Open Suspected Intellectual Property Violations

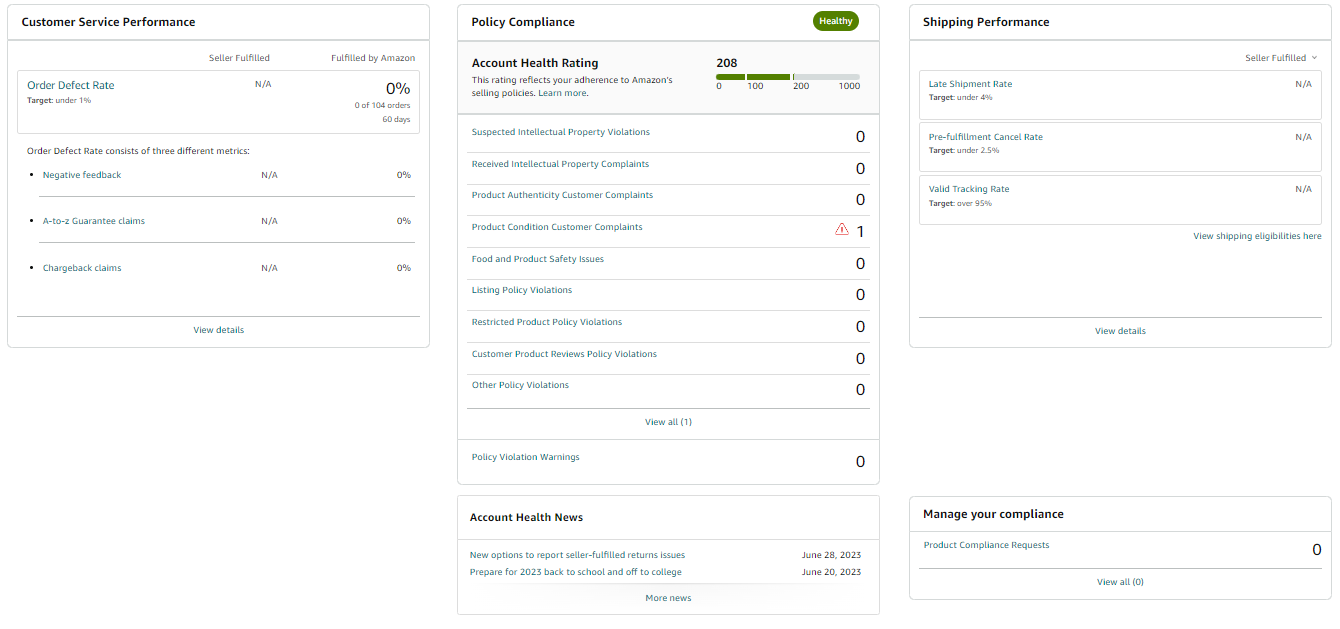point(561,132)
